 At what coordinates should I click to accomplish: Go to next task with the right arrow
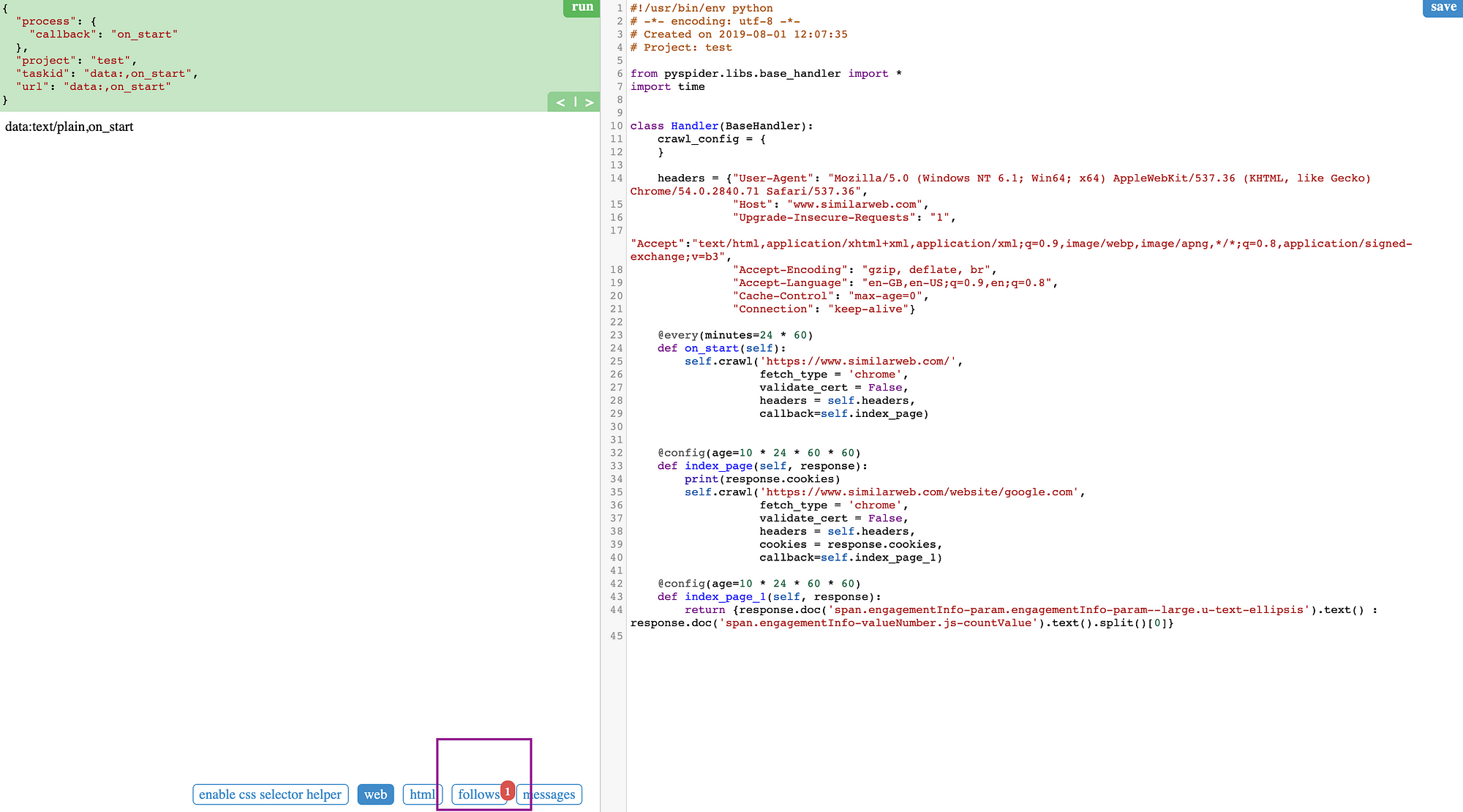coord(589,102)
